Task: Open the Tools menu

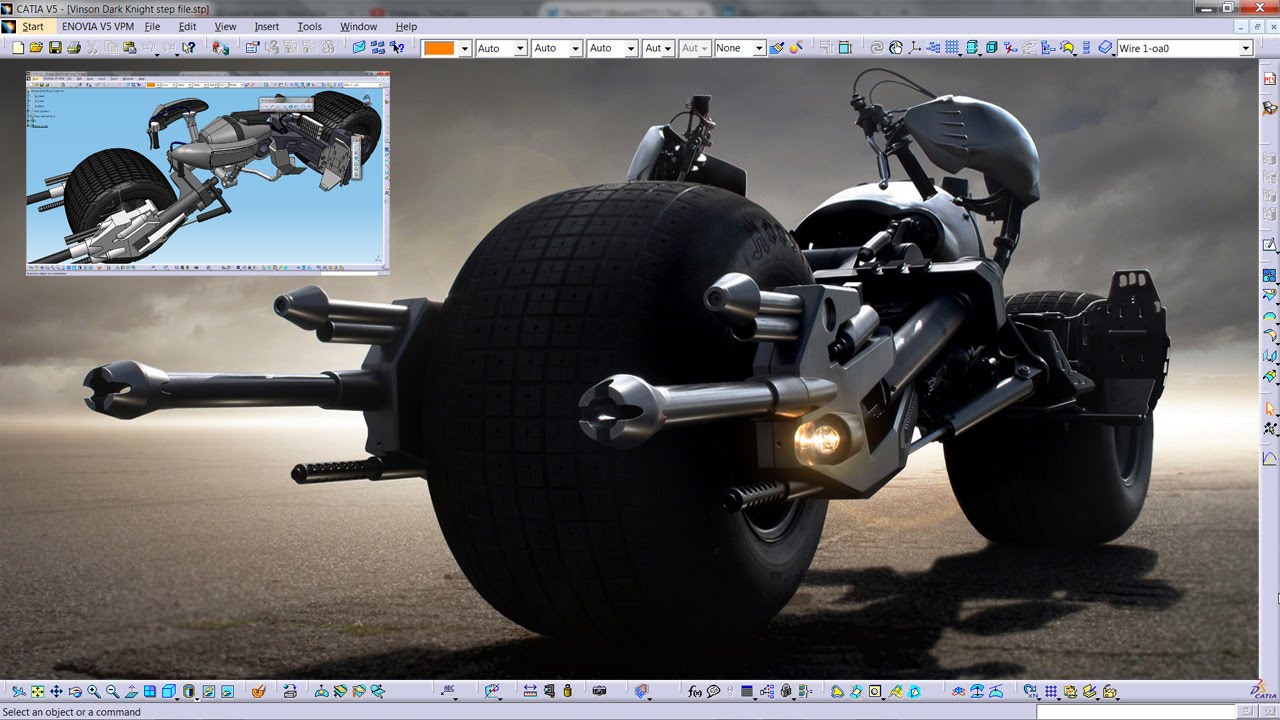Action: click(x=310, y=27)
